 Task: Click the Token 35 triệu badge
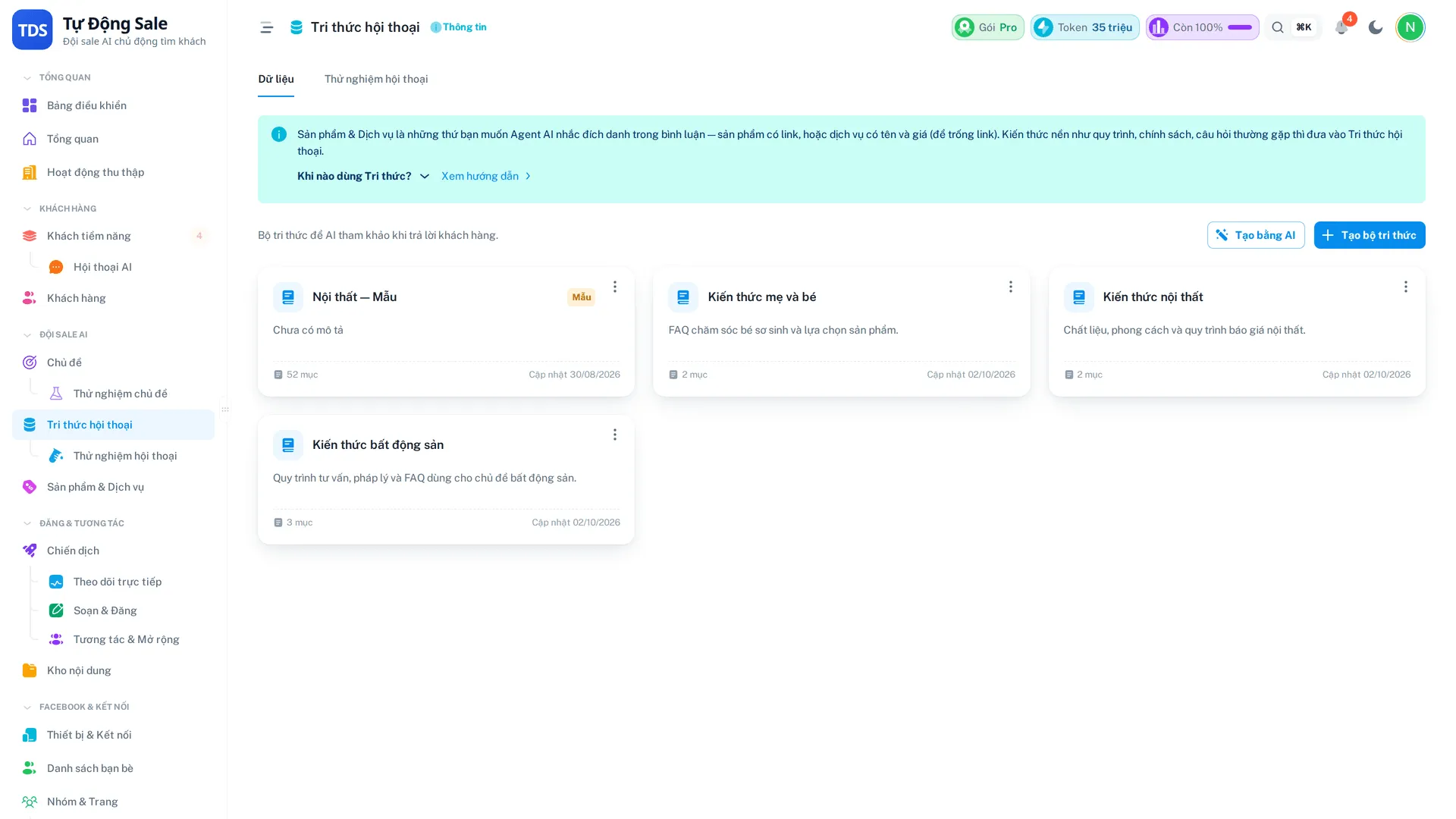[x=1084, y=27]
